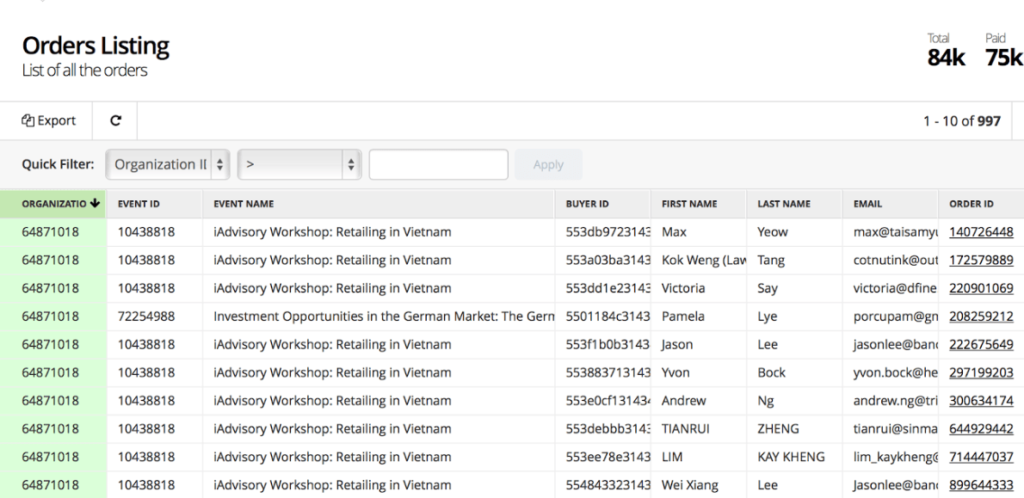Sort by the Event ID column header
This screenshot has height=498, width=1024.
[x=139, y=204]
